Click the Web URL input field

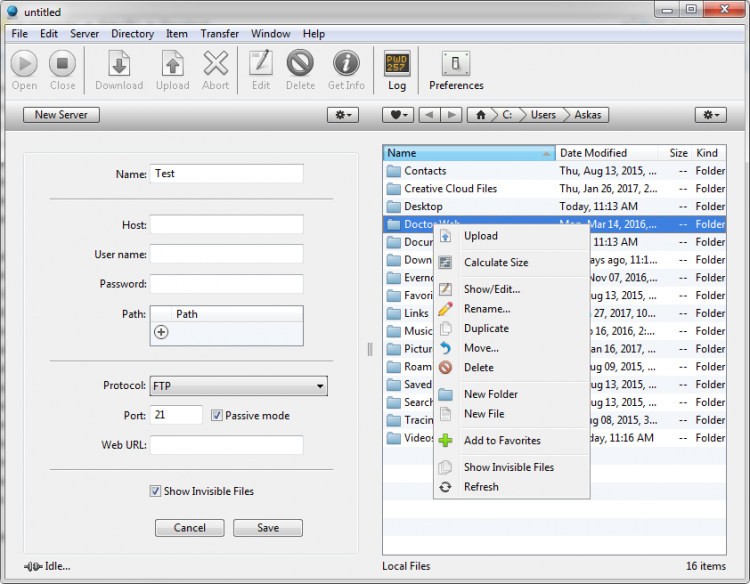point(226,445)
